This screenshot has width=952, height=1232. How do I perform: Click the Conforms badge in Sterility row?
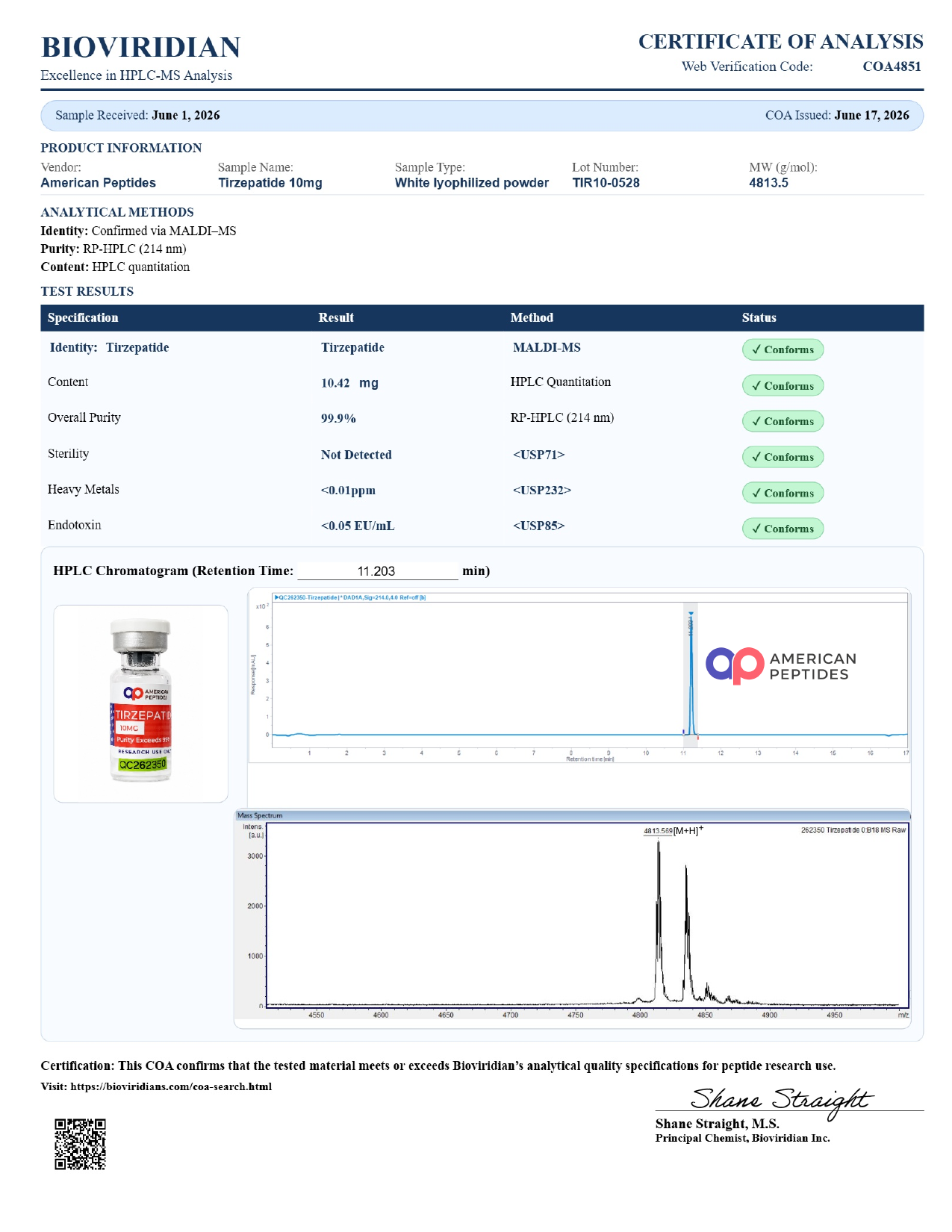pyautogui.click(x=783, y=457)
